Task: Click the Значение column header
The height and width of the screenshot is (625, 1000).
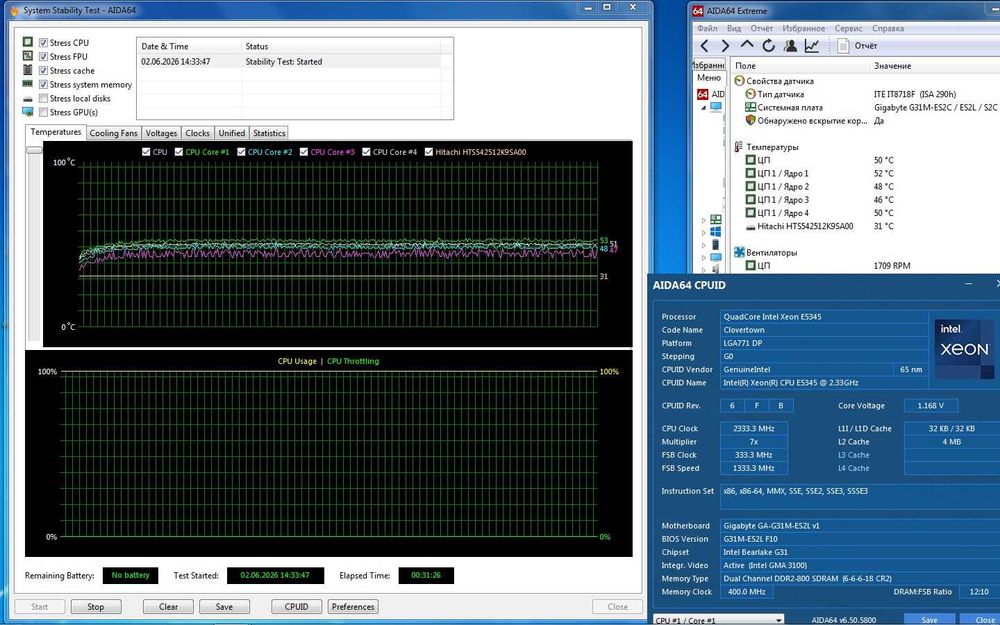Action: (934, 66)
